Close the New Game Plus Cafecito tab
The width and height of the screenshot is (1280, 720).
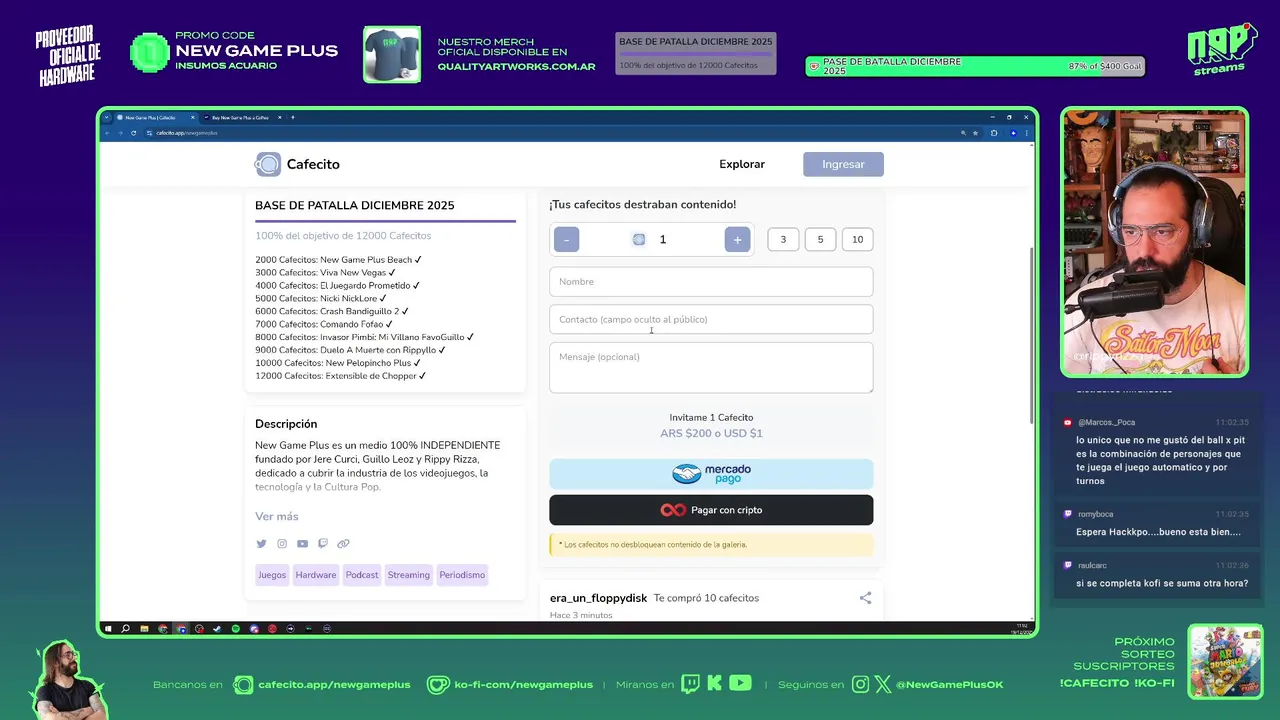point(192,117)
